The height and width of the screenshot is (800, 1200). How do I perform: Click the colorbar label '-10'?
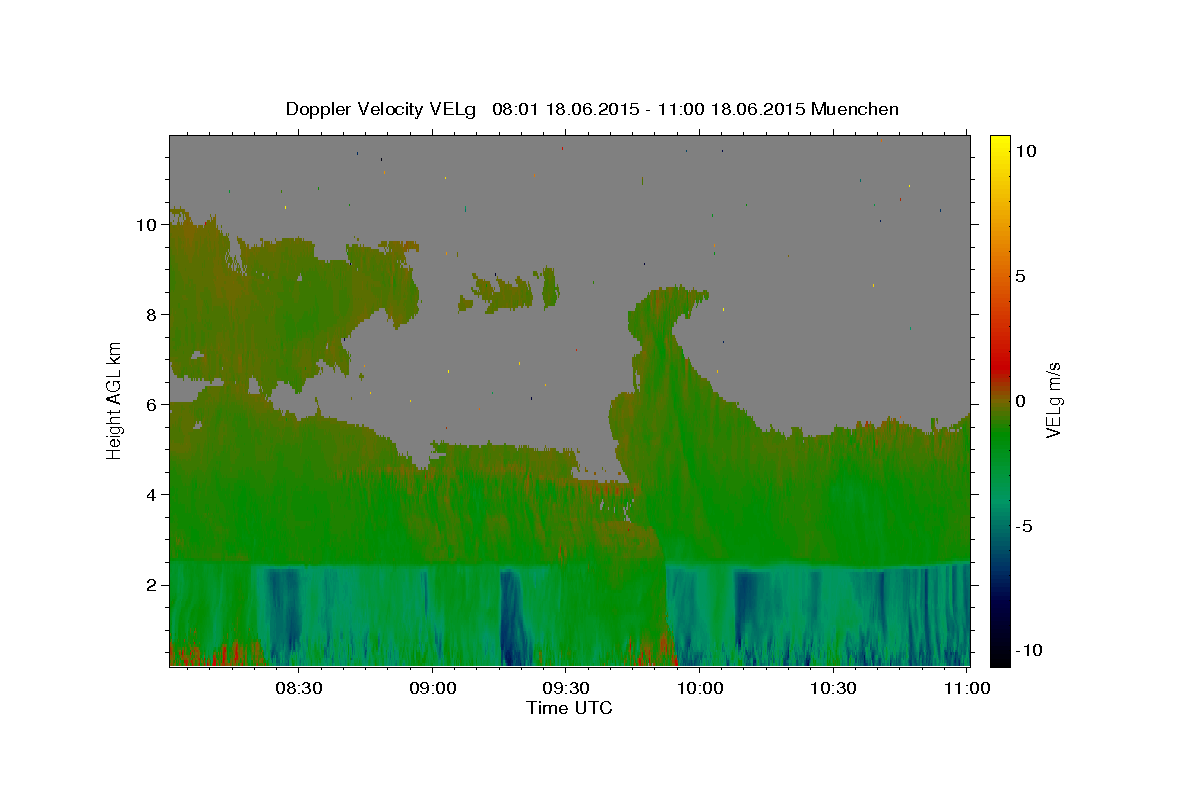1028,650
